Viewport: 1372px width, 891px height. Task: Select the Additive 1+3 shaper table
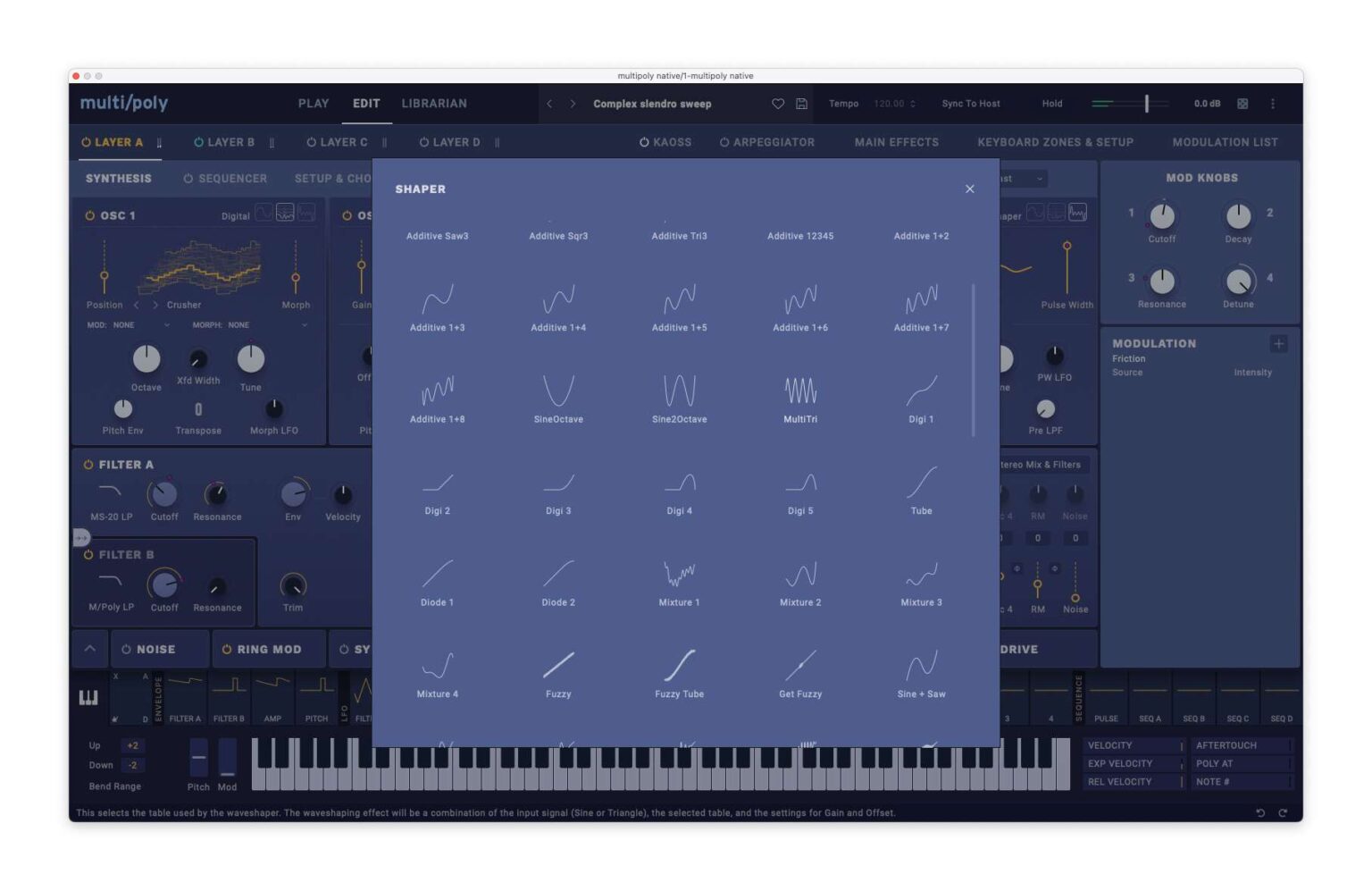(x=437, y=307)
